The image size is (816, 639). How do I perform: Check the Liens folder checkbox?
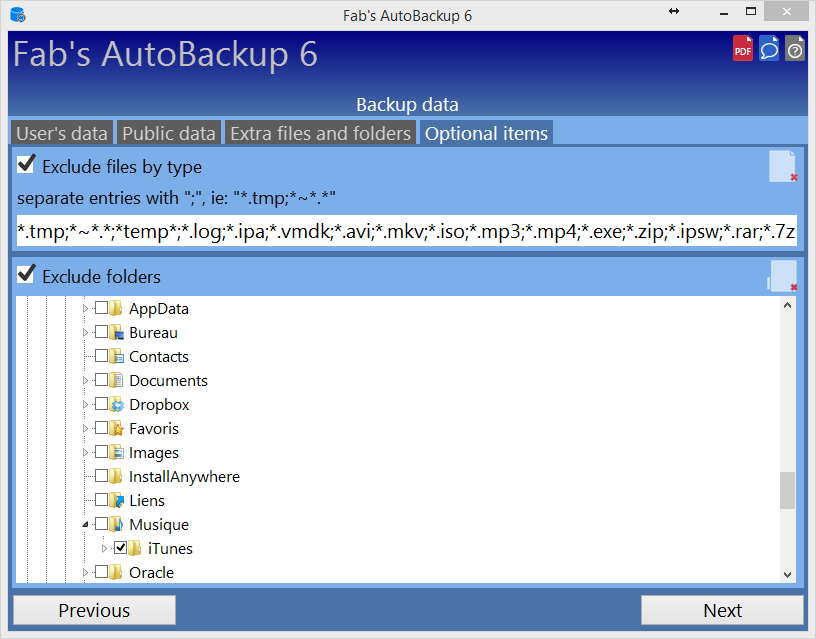(101, 499)
